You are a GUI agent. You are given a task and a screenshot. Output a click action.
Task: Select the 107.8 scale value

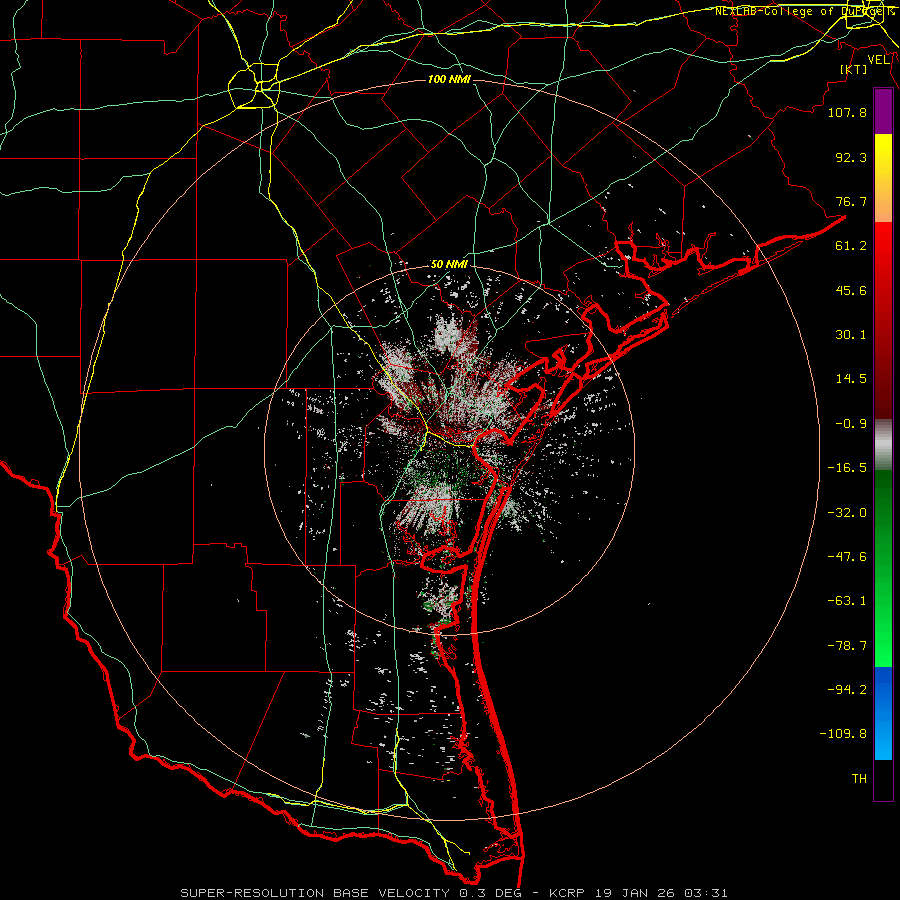tap(847, 112)
